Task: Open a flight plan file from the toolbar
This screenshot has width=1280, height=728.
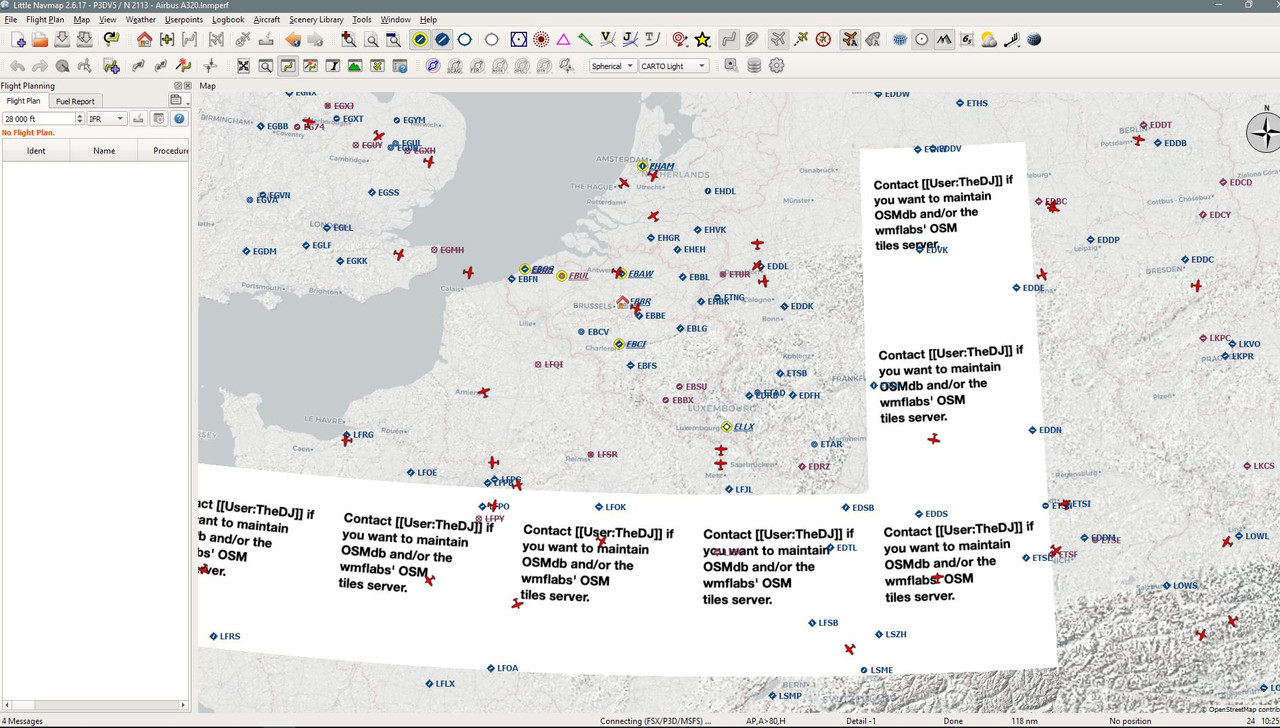Action: click(x=40, y=40)
